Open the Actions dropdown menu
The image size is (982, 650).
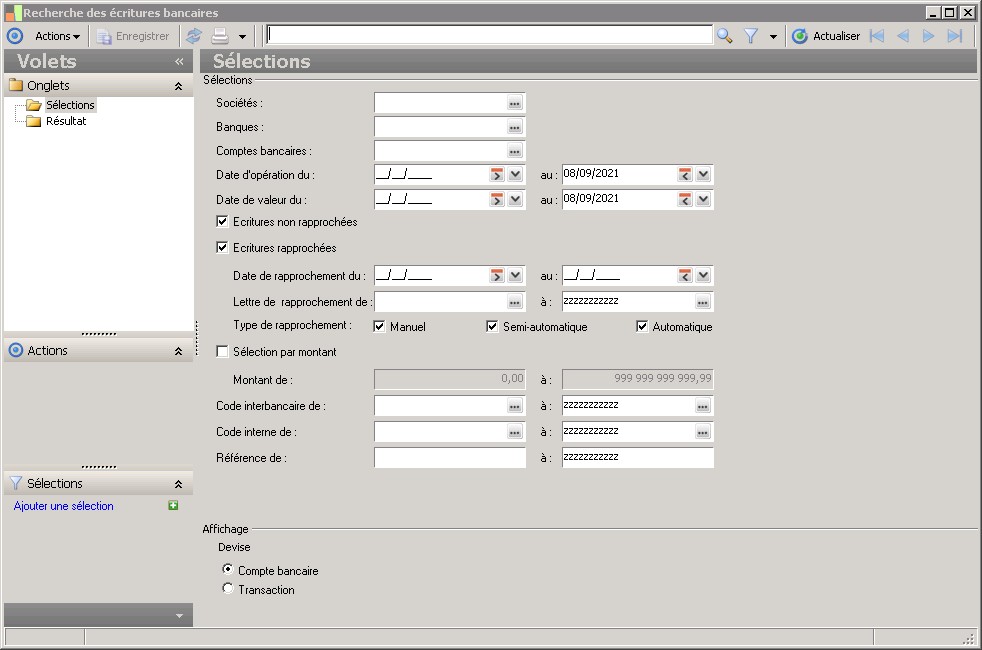tap(57, 36)
